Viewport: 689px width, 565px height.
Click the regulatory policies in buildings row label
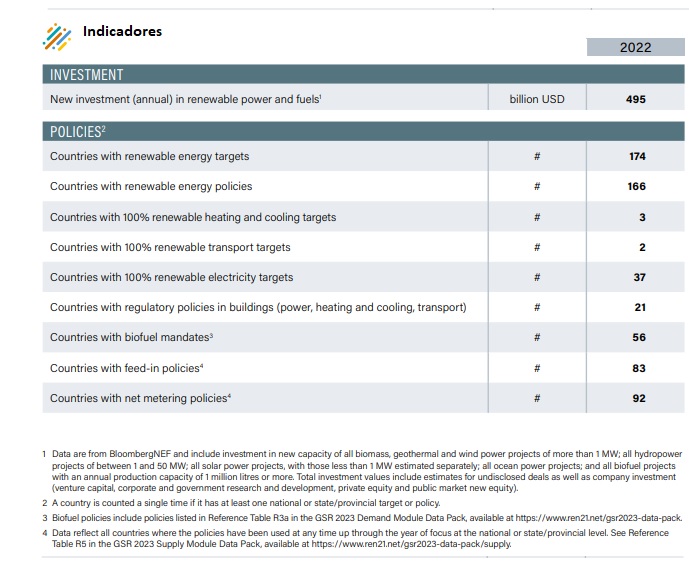[x=258, y=307]
